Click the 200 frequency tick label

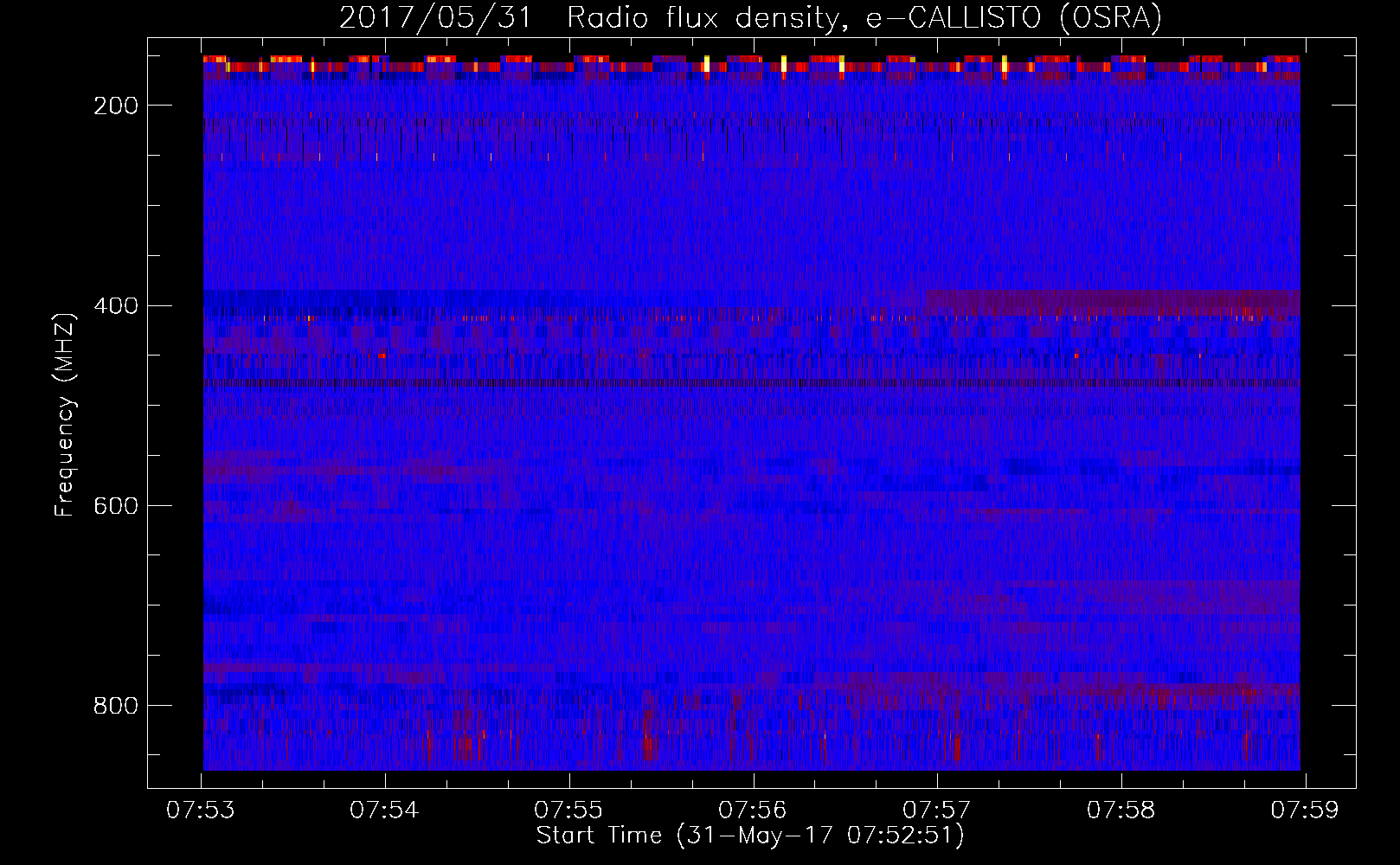pos(115,106)
